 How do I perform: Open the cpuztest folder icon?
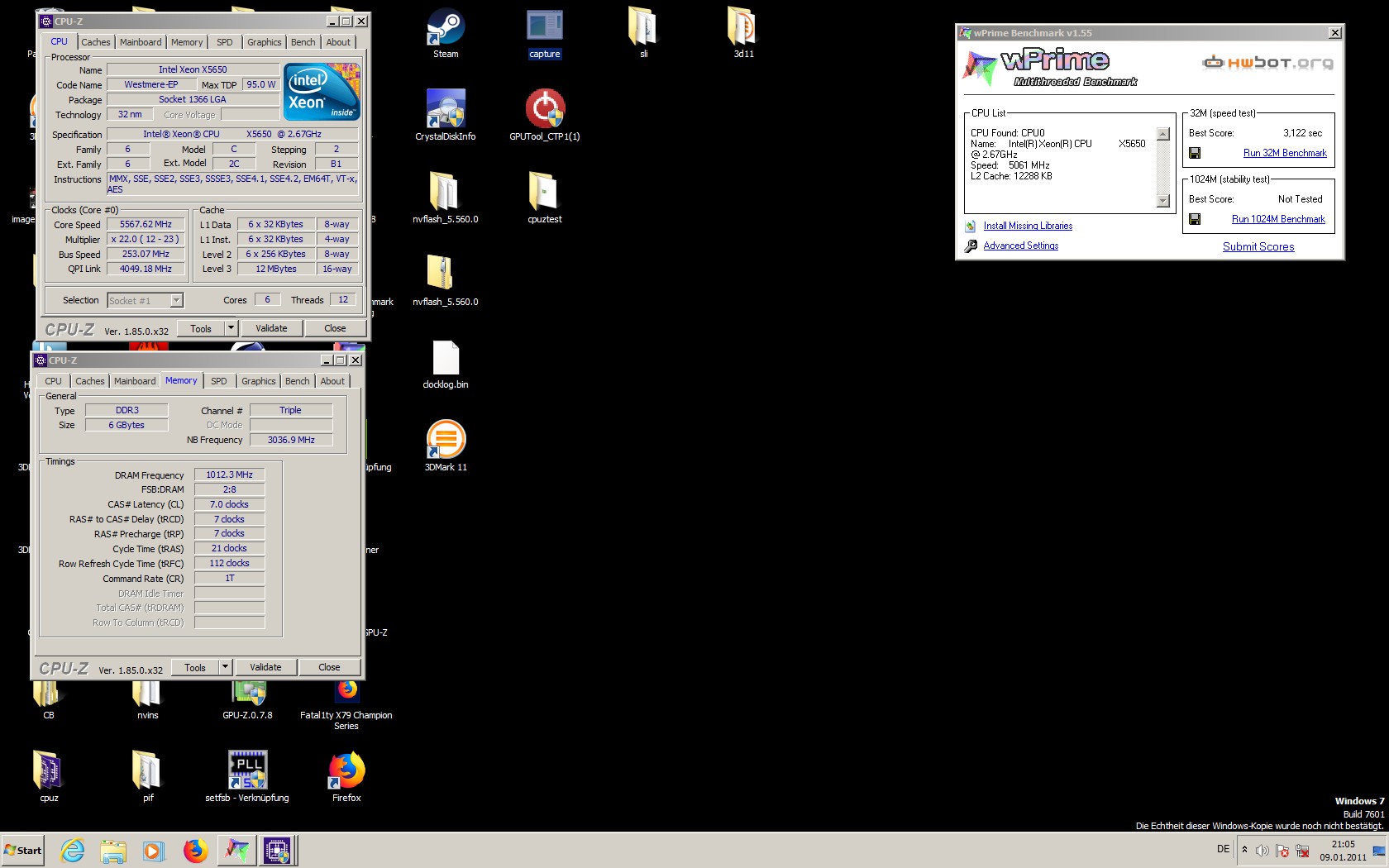coord(545,198)
